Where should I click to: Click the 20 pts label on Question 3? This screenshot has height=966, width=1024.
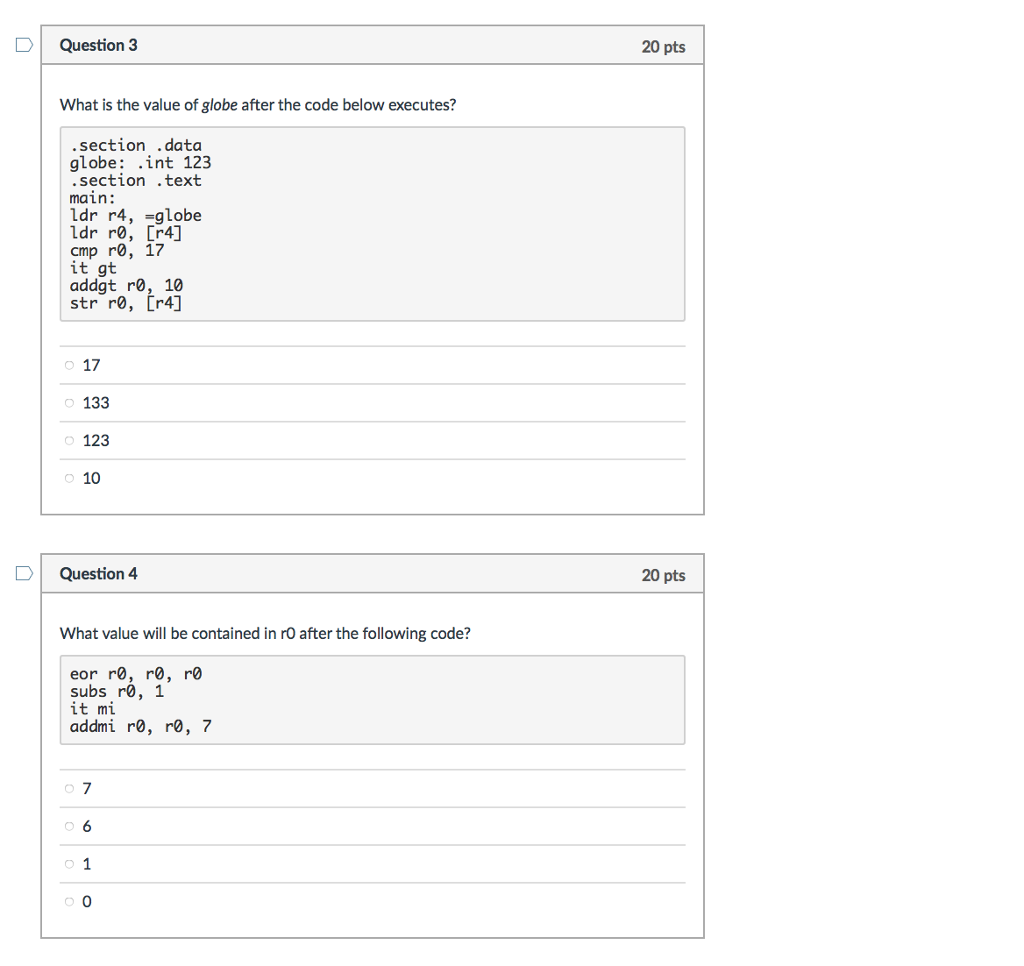[663, 47]
